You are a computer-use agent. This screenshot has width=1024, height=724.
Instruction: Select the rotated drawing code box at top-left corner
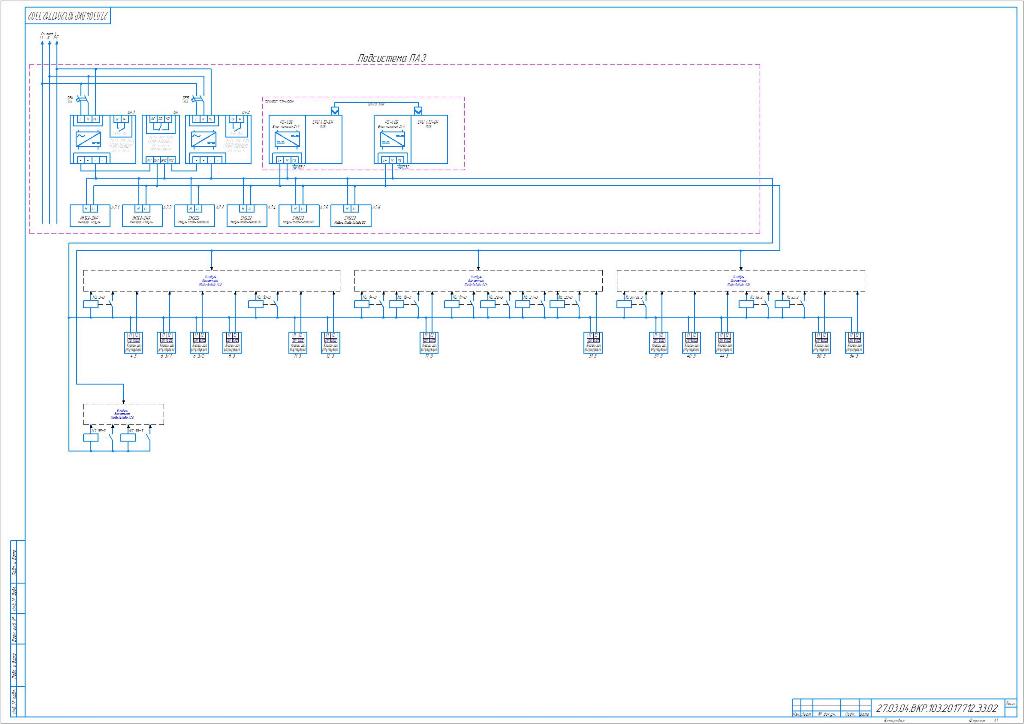(69, 16)
